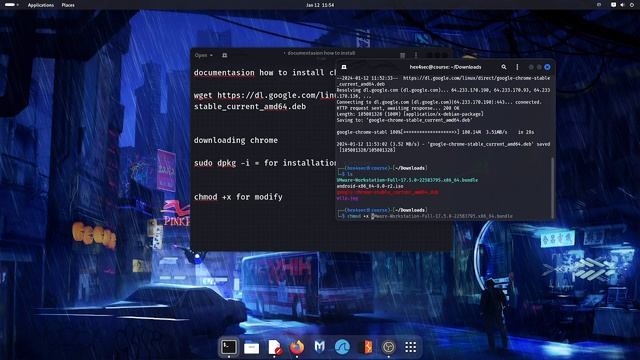This screenshot has width=640, height=360.
Task: Click the terminal scrollbar
Action: [553, 188]
